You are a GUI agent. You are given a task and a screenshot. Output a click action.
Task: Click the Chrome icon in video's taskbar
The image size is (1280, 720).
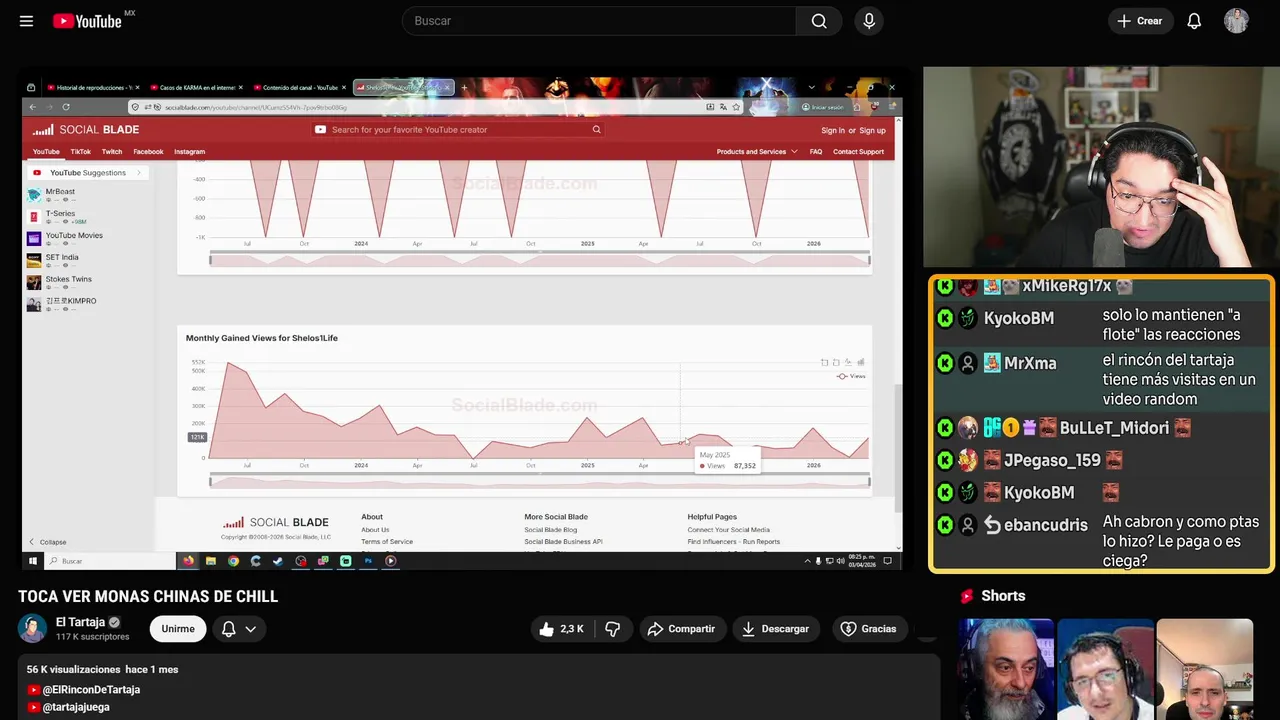click(x=233, y=561)
